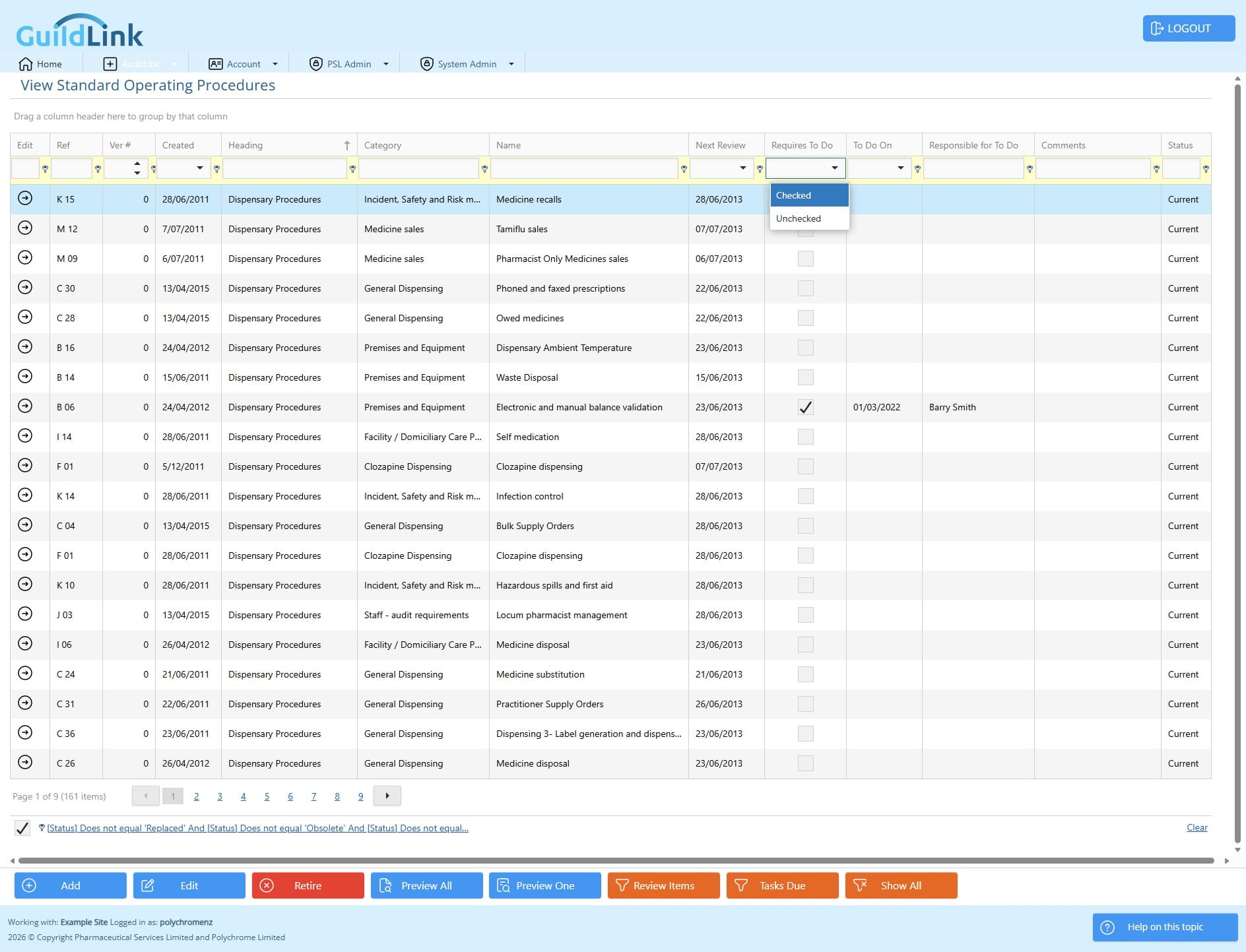Click the System Admin shield icon

click(x=426, y=64)
